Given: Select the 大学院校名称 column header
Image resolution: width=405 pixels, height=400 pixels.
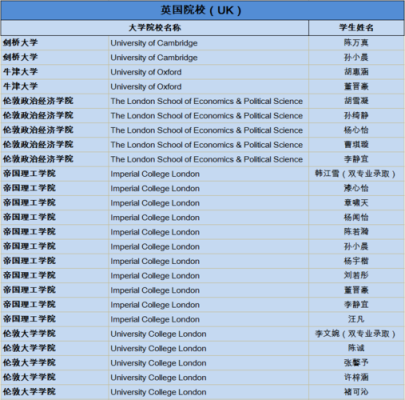Looking at the screenshot, I should click(x=155, y=28).
